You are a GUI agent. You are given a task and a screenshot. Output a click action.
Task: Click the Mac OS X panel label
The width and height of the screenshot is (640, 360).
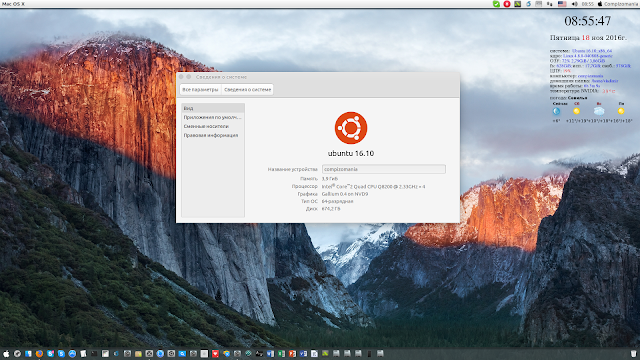pos(13,4)
